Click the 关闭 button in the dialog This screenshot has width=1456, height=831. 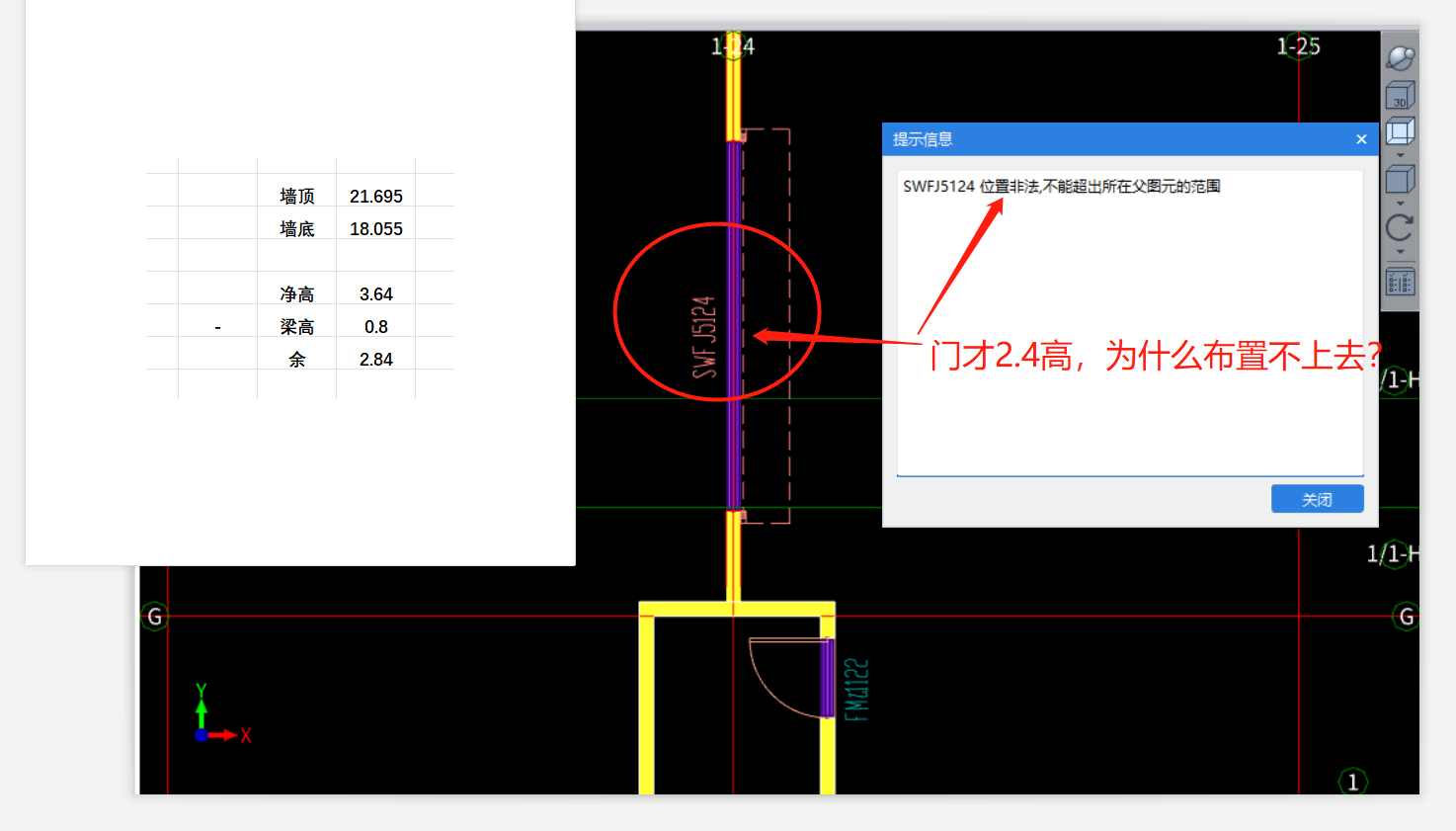tap(1317, 499)
